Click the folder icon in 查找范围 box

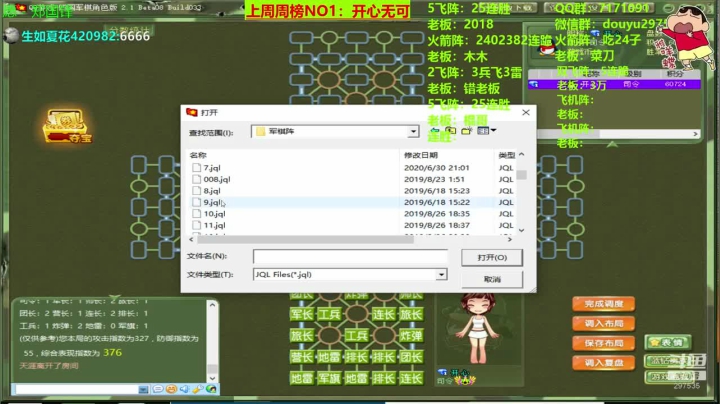[x=260, y=132]
